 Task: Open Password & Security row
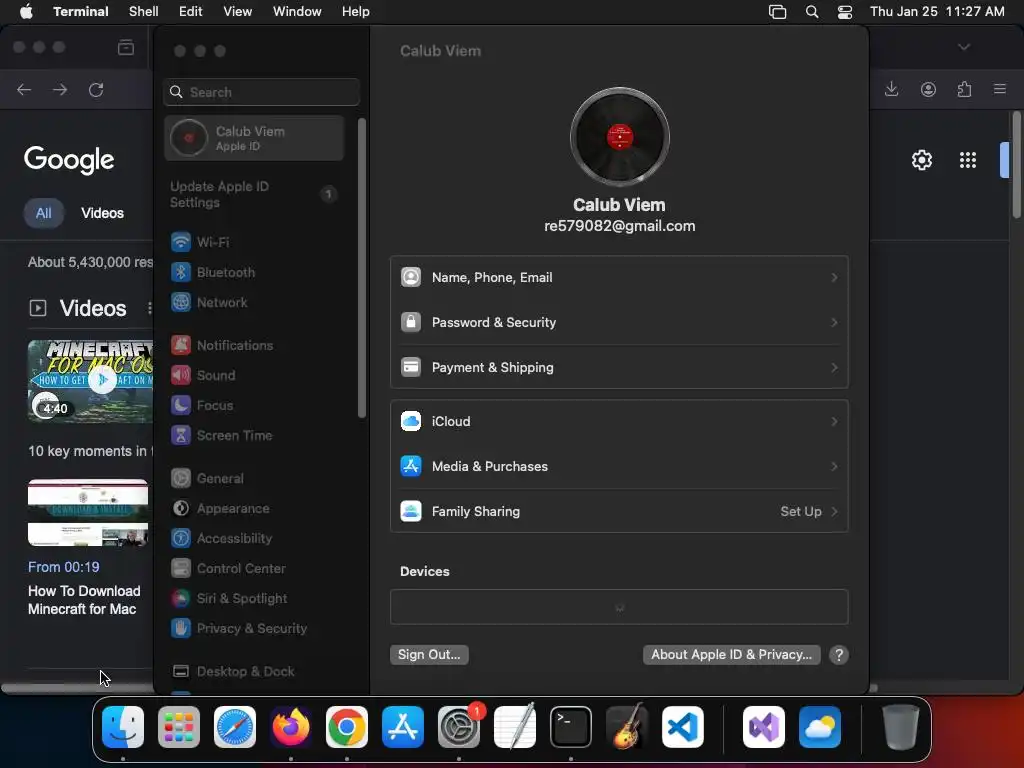(x=619, y=323)
